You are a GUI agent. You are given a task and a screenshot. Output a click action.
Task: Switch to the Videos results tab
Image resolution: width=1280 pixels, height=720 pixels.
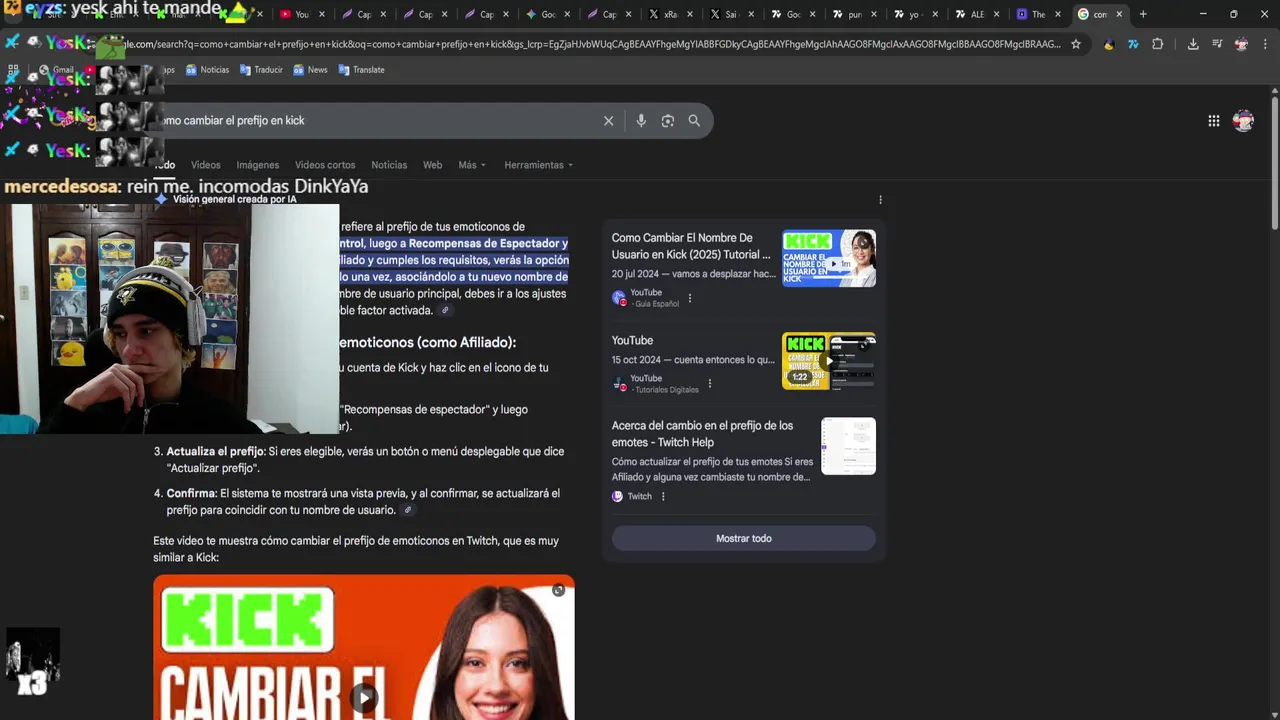(205, 165)
